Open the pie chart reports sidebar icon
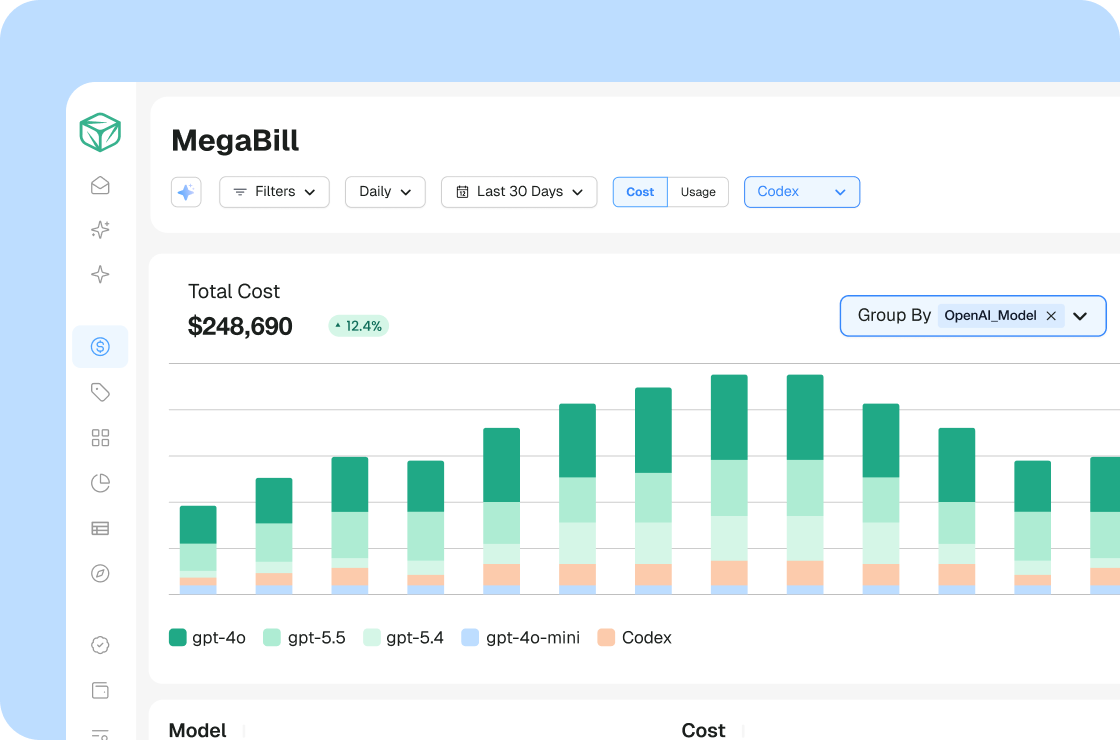Image resolution: width=1120 pixels, height=740 pixels. tap(100, 483)
